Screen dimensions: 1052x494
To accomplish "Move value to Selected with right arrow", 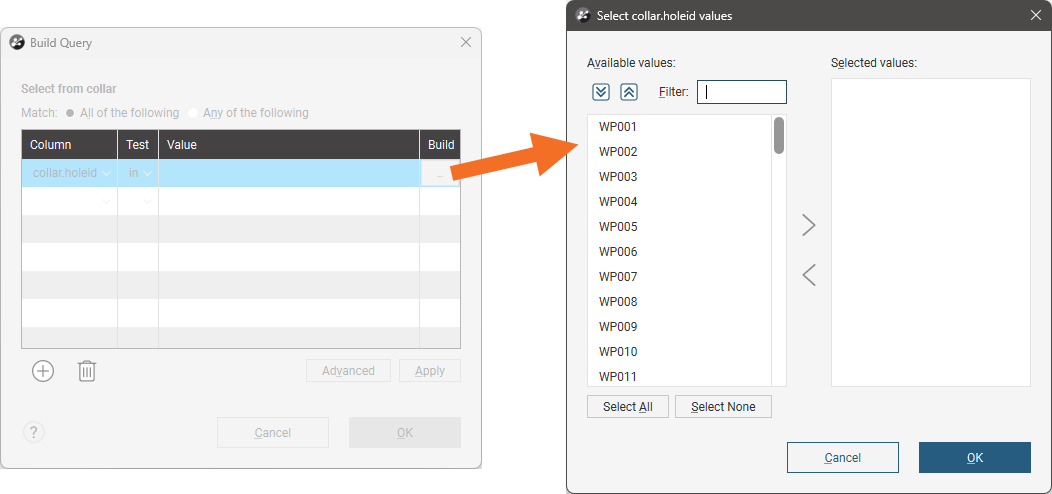I will pyautogui.click(x=809, y=226).
